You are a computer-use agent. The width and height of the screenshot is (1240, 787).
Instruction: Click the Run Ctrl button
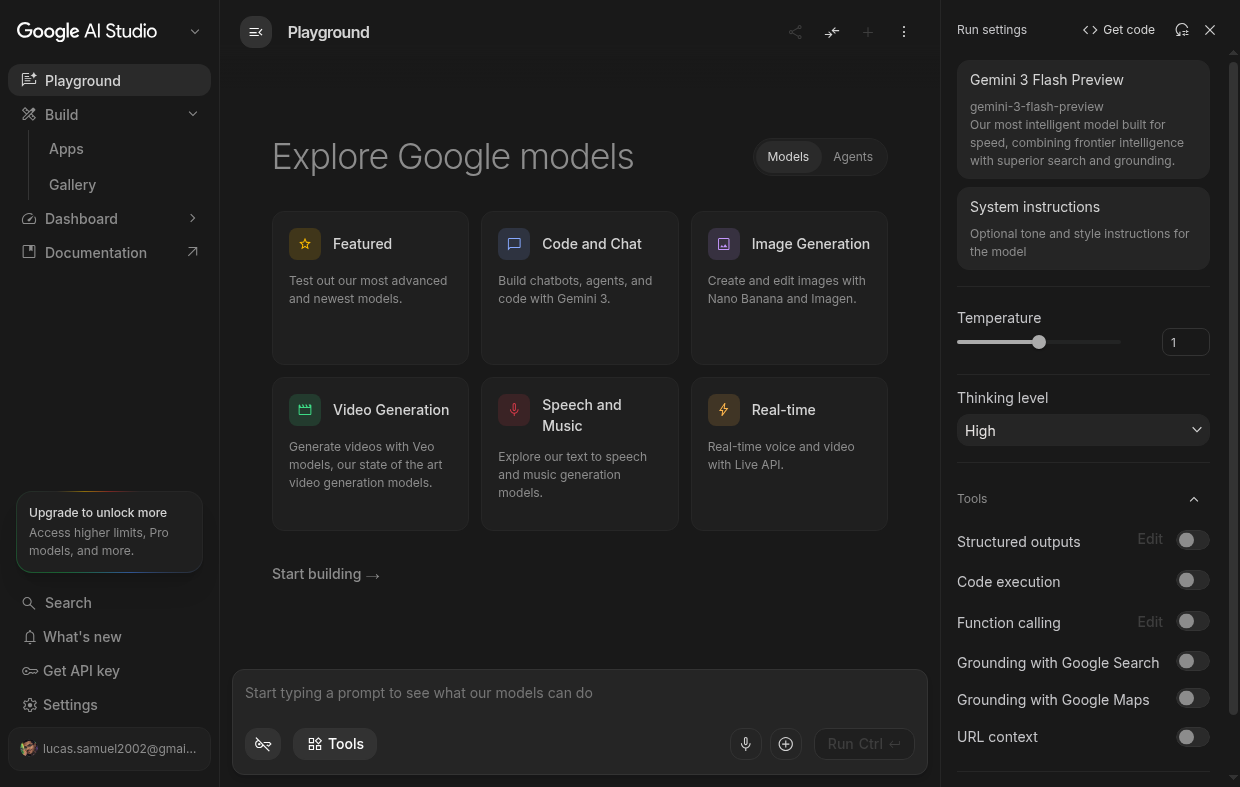pos(864,744)
